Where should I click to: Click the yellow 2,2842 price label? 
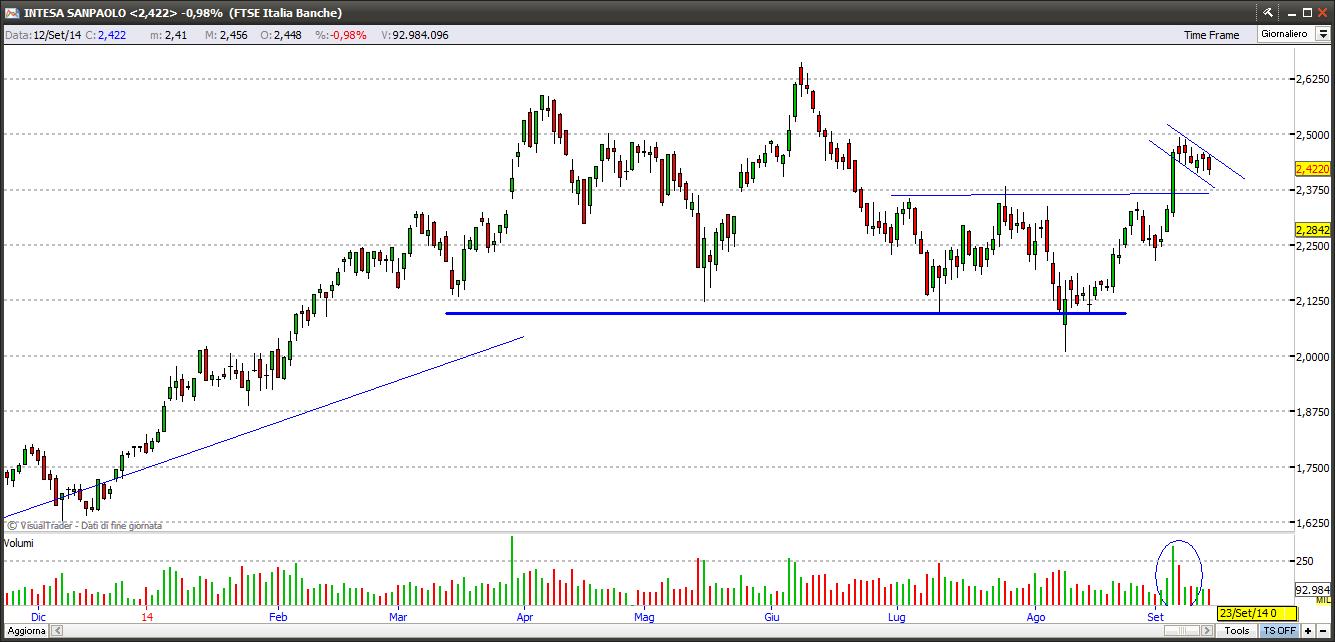click(x=1312, y=229)
